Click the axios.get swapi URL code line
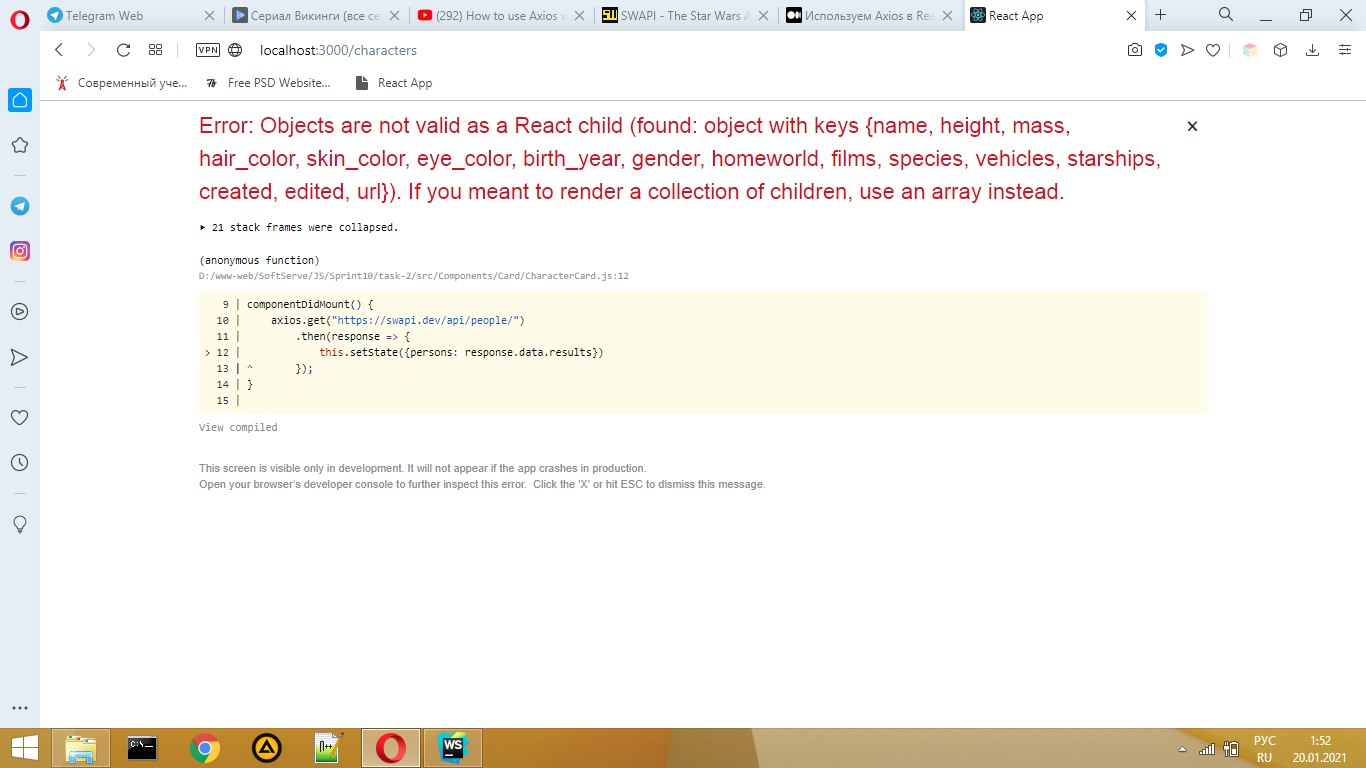The image size is (1366, 768). (x=398, y=320)
